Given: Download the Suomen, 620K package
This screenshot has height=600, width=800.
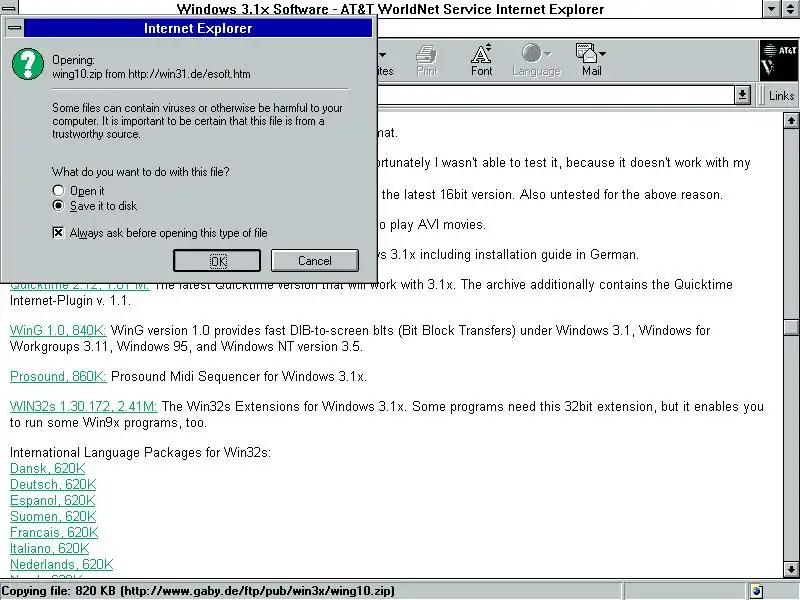Looking at the screenshot, I should (x=53, y=516).
